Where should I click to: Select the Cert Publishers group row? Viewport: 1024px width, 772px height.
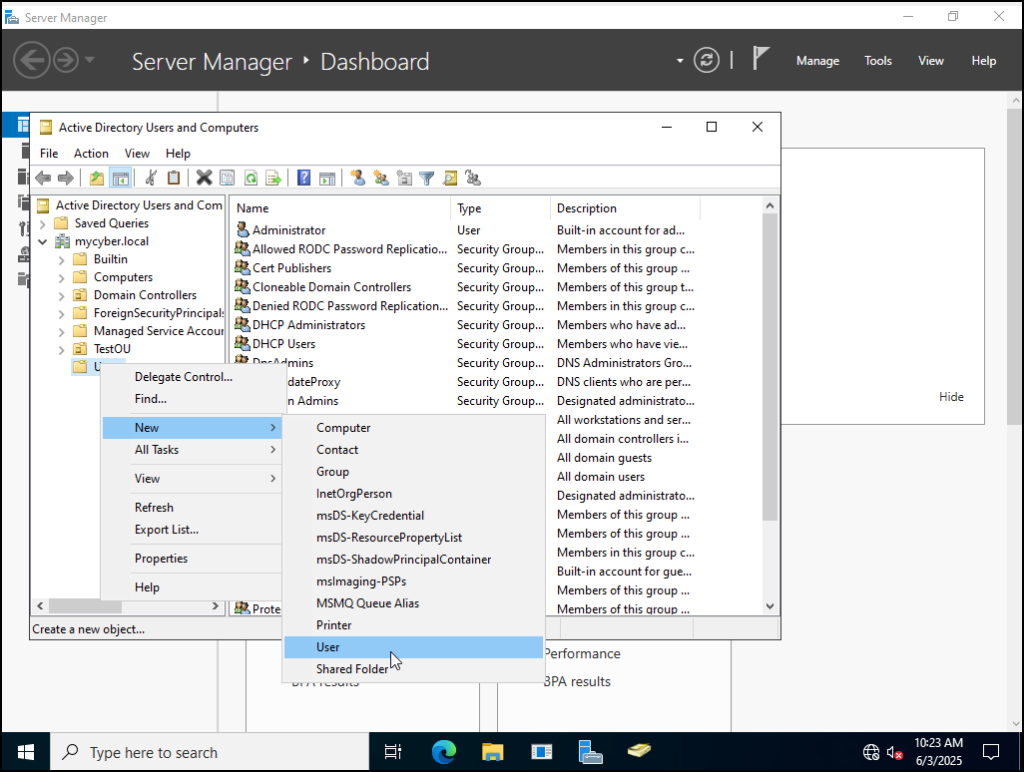click(464, 268)
